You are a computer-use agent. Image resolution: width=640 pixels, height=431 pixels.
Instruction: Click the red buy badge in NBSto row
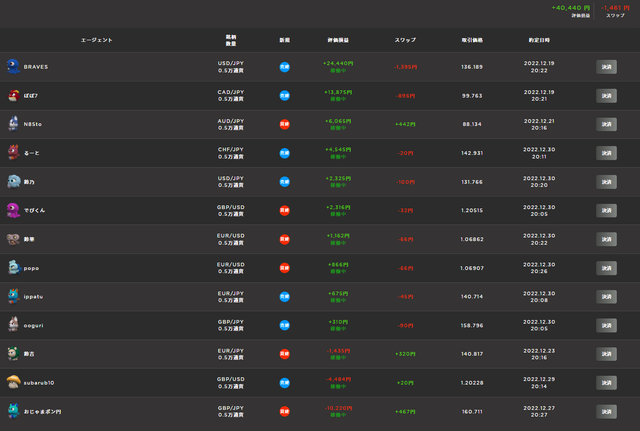[x=284, y=124]
